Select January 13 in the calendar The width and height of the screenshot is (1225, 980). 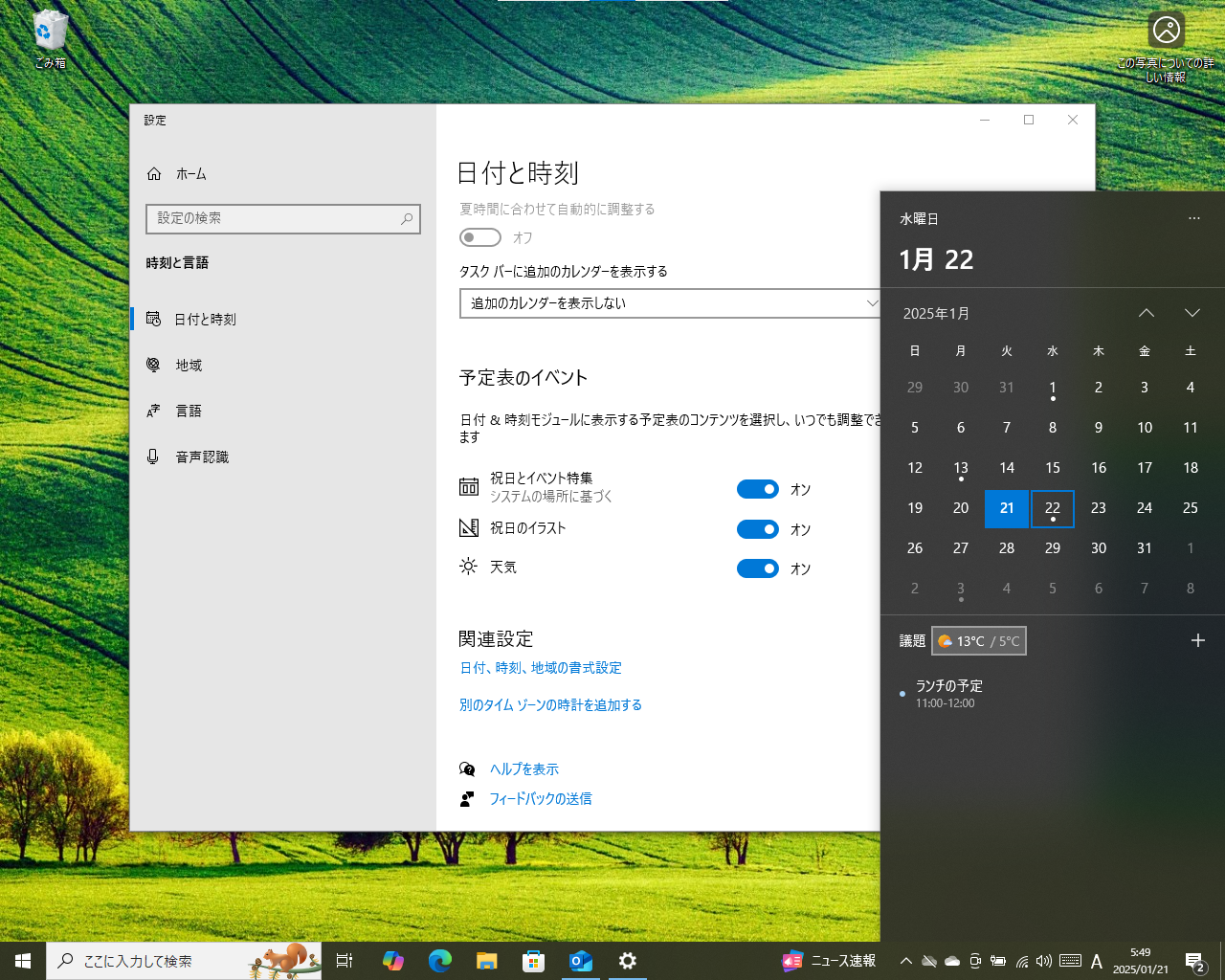961,468
